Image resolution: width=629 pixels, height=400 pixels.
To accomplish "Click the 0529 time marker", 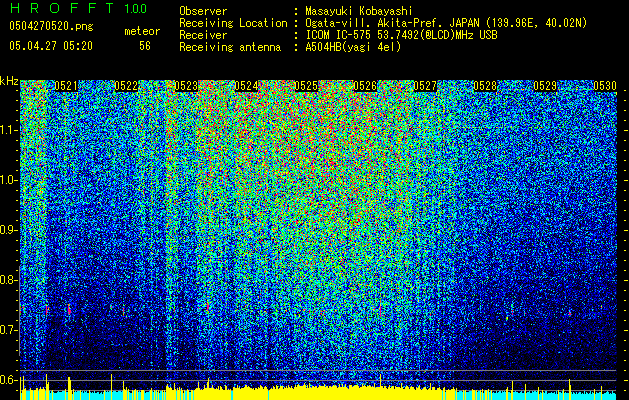I will pyautogui.click(x=545, y=86).
